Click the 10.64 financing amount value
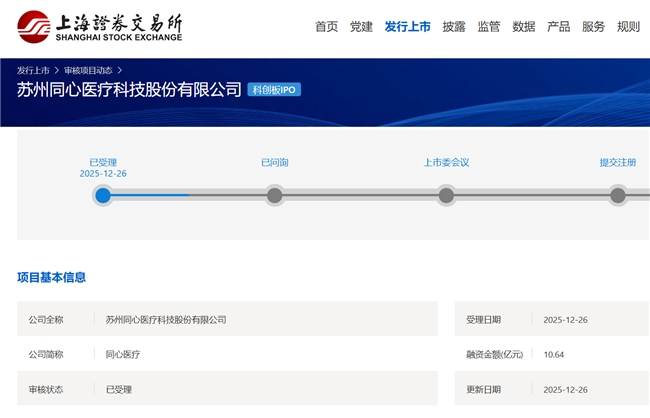Viewport: 650px width, 418px height. point(554,355)
